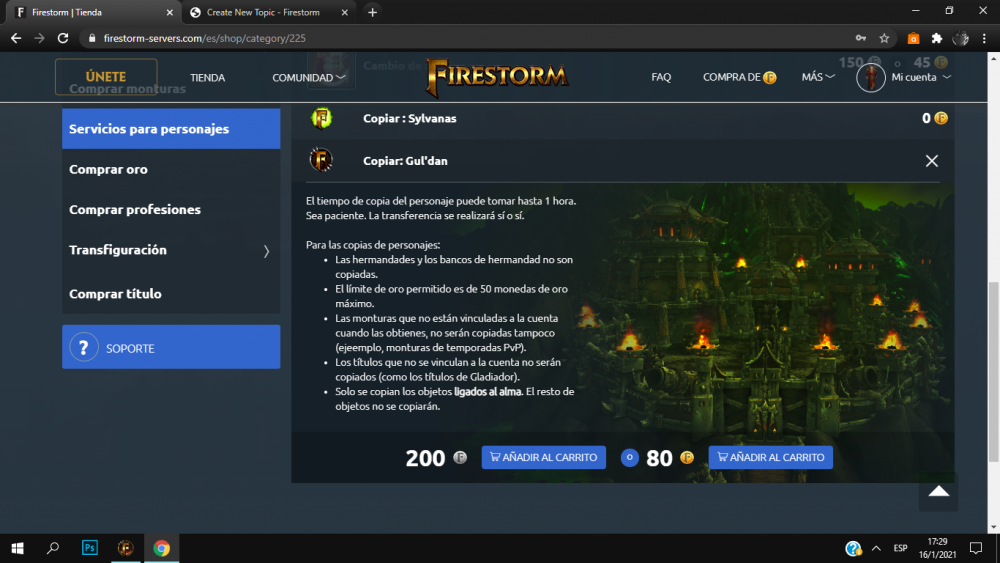Open the TIENDA menu item

point(207,77)
